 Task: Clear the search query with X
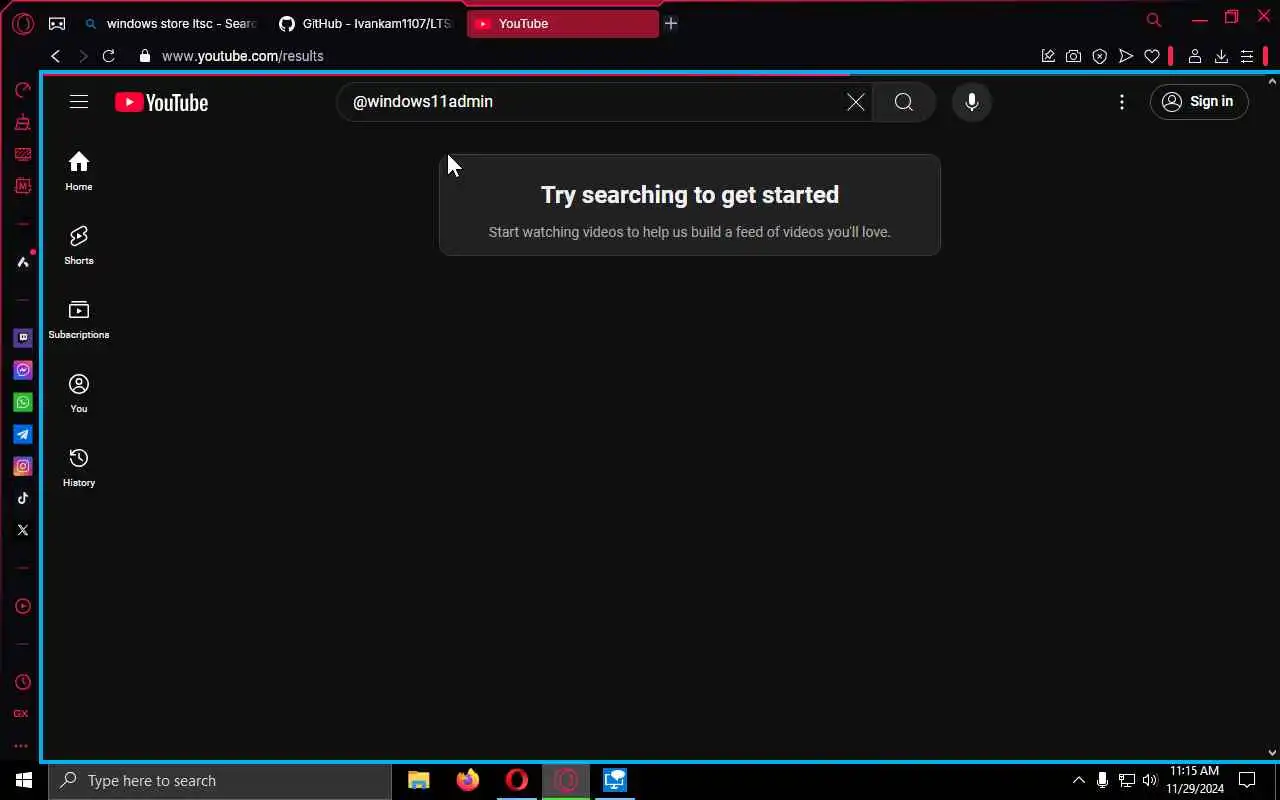[x=855, y=102]
